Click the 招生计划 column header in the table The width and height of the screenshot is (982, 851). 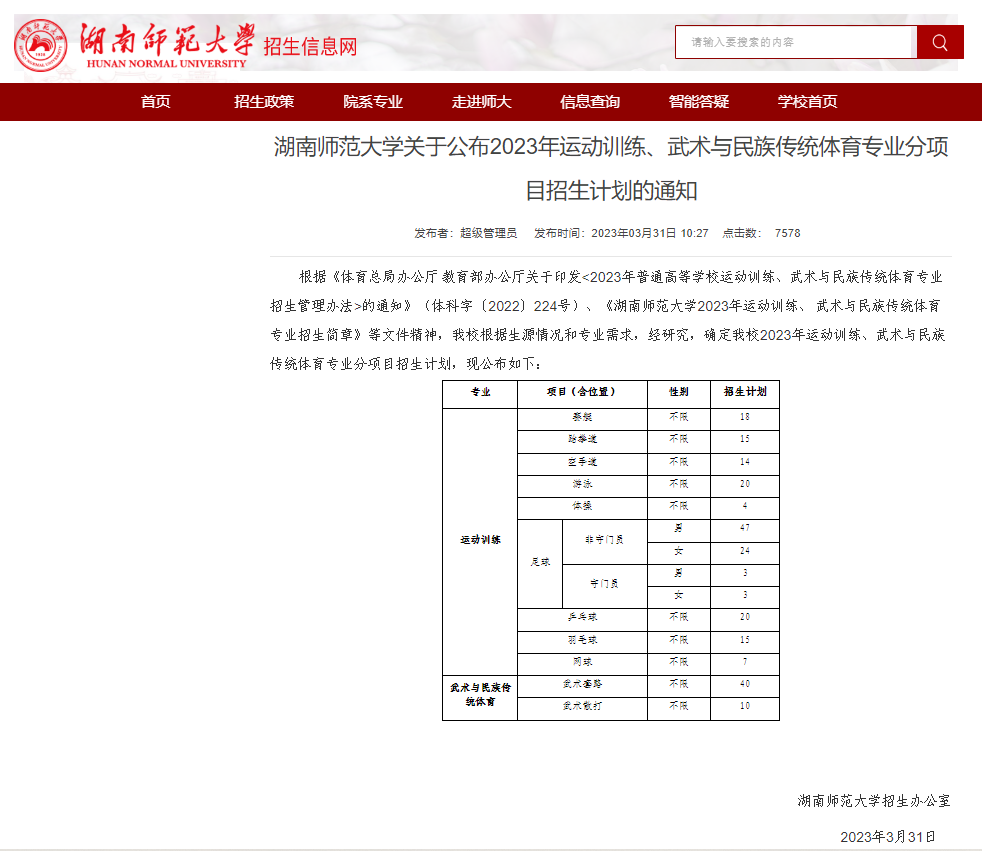point(744,393)
